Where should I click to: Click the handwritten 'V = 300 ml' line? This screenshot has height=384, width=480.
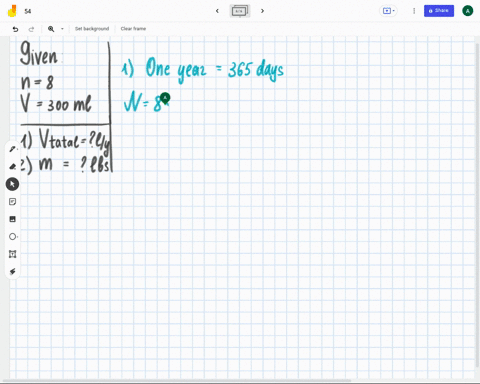click(56, 104)
